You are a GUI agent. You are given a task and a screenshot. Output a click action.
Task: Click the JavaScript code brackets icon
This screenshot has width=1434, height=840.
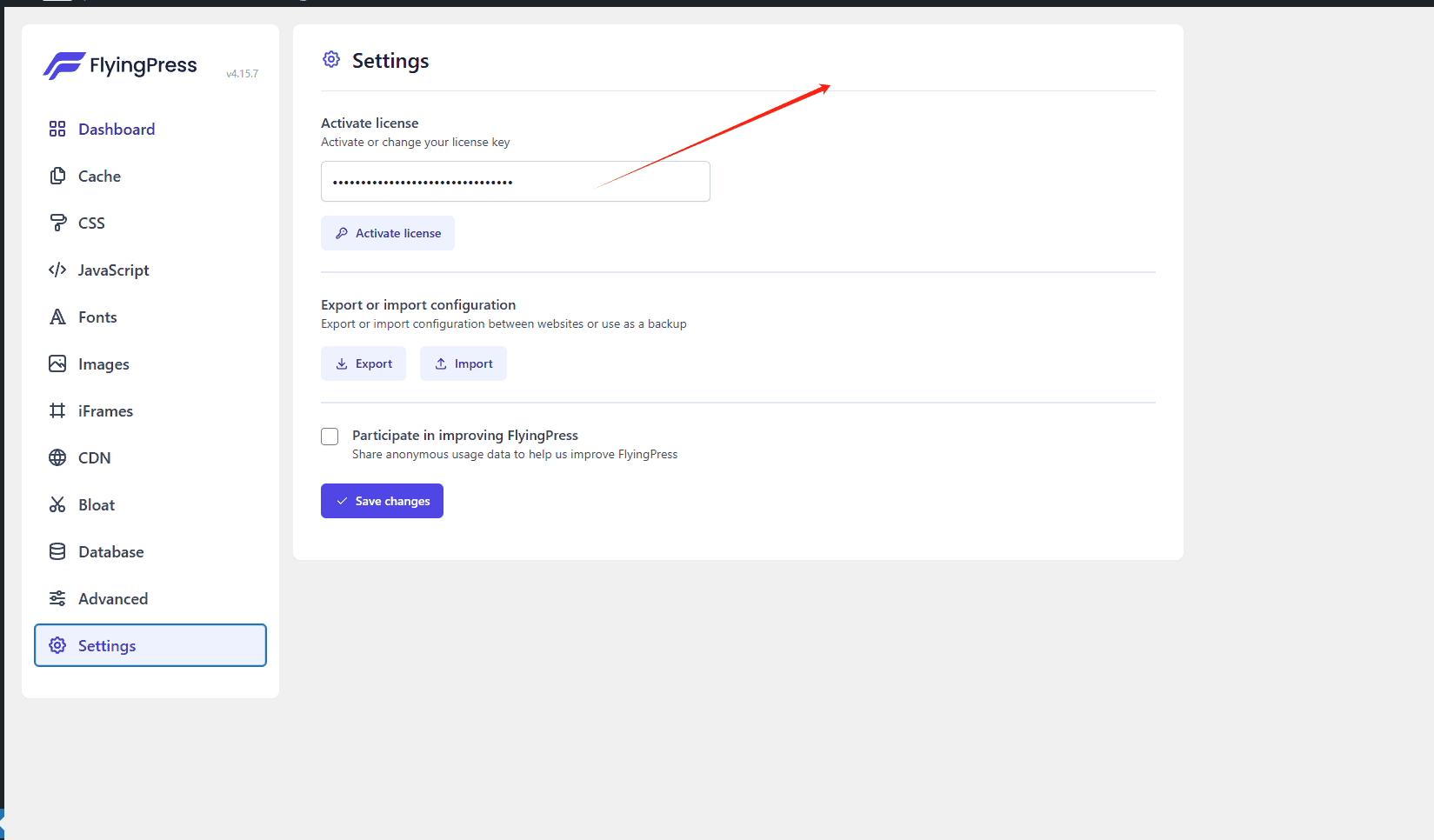click(x=57, y=270)
